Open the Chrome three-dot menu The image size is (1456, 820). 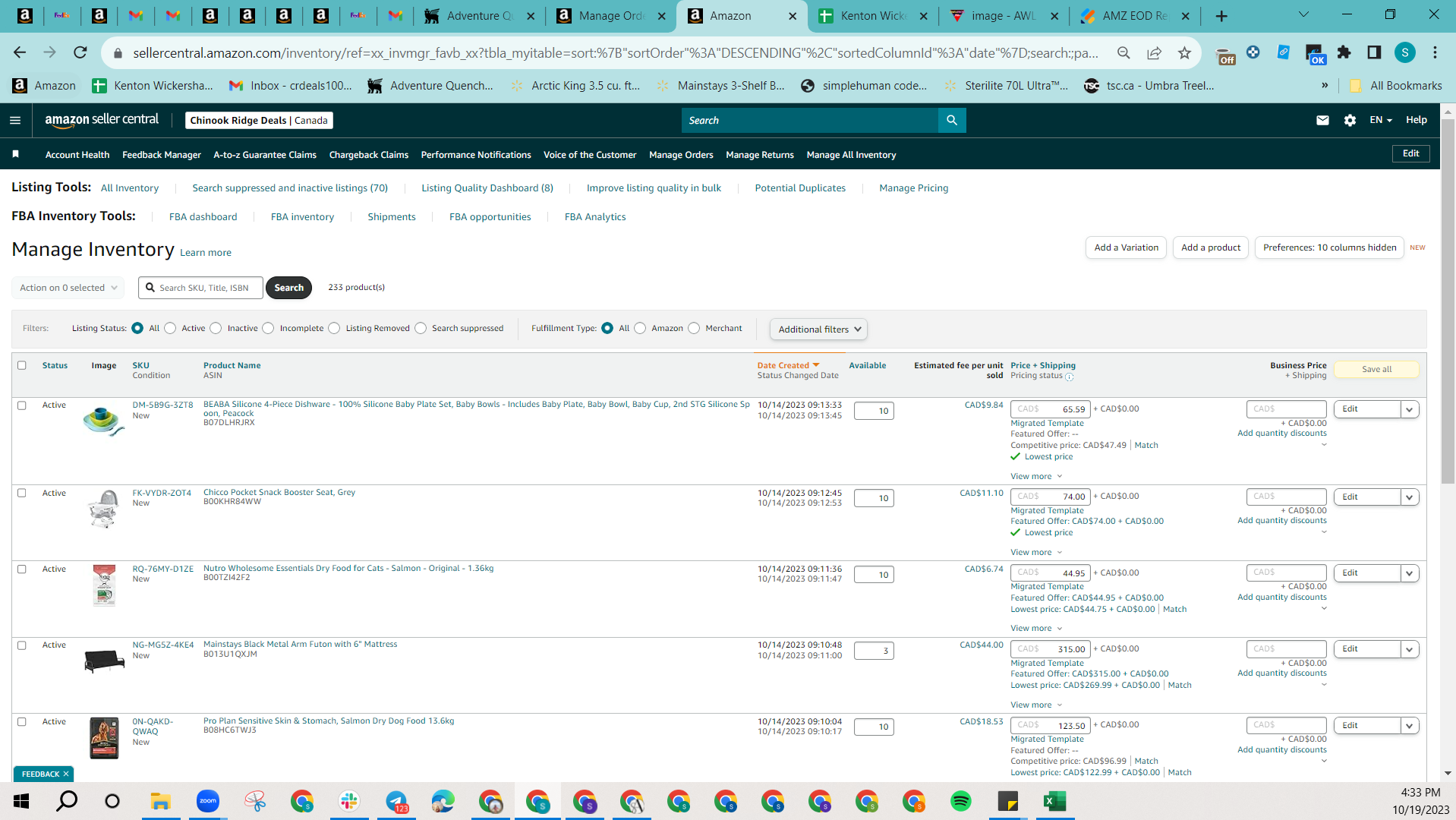1435,52
